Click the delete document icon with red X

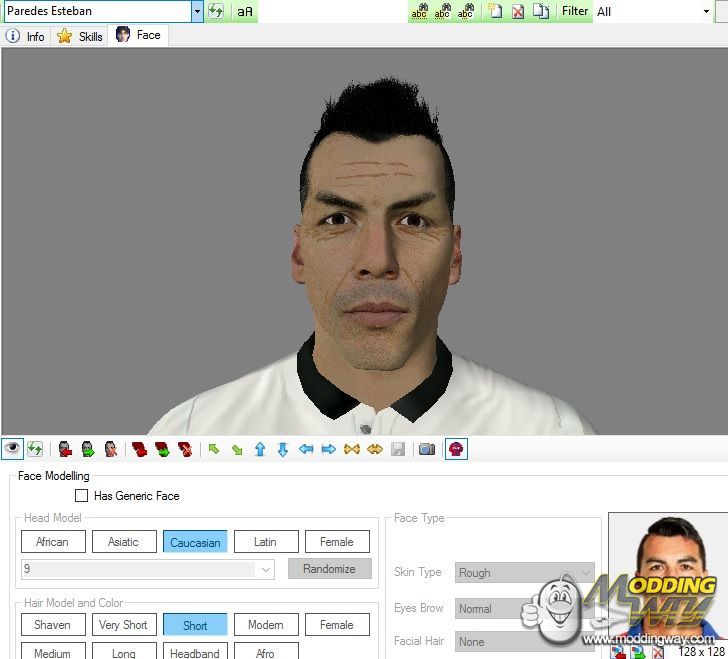click(517, 11)
